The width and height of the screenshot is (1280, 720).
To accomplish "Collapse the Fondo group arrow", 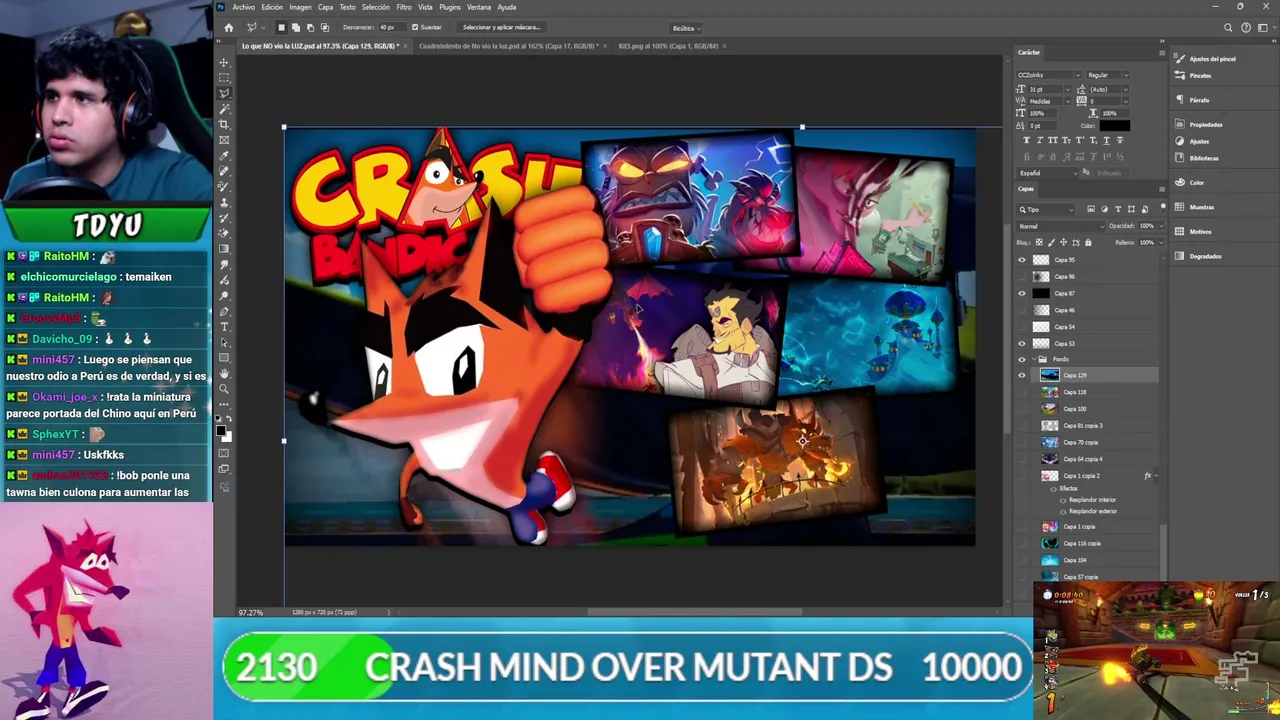I will (x=1034, y=359).
